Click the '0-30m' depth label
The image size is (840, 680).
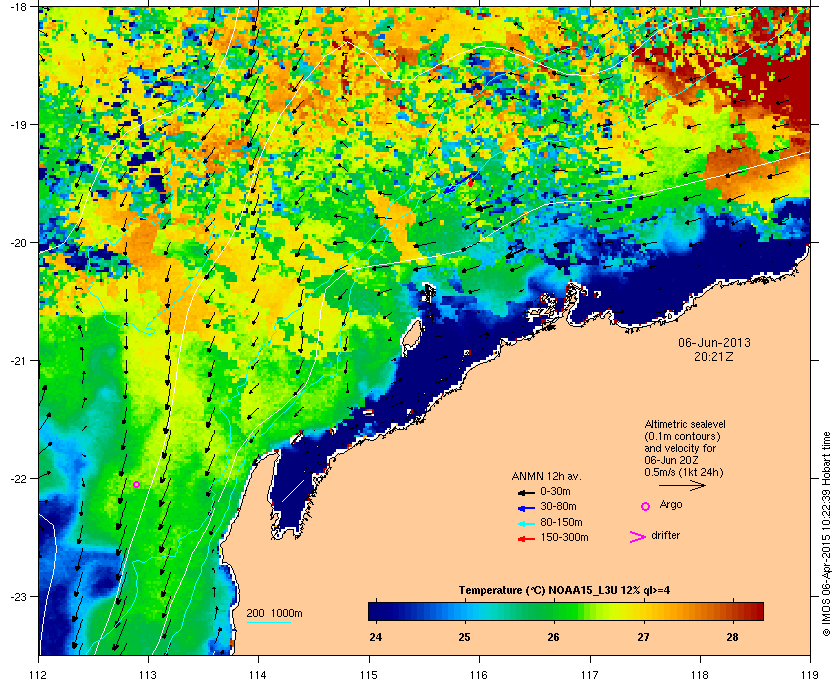555,491
